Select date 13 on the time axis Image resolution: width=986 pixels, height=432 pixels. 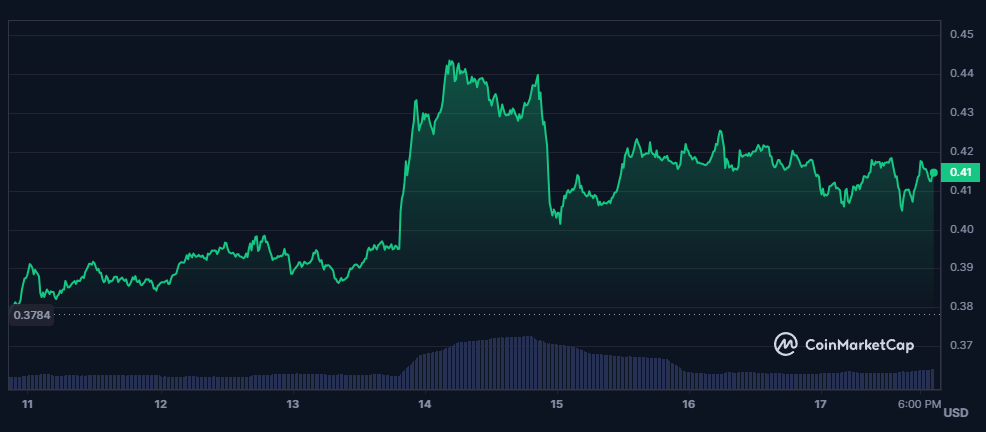(293, 405)
